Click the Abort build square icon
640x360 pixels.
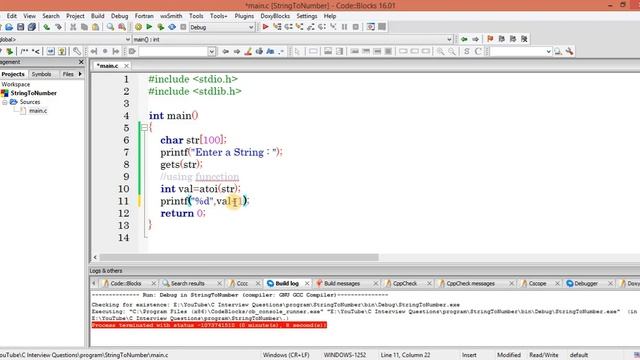point(183,27)
